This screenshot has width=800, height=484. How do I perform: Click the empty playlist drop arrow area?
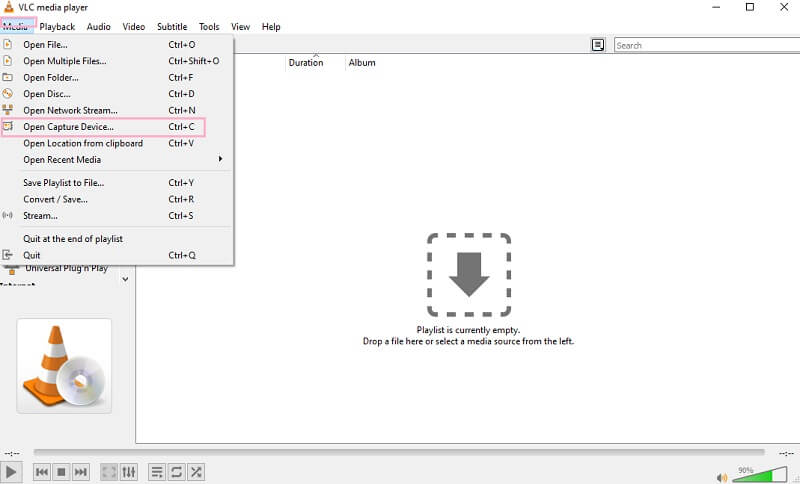(469, 275)
